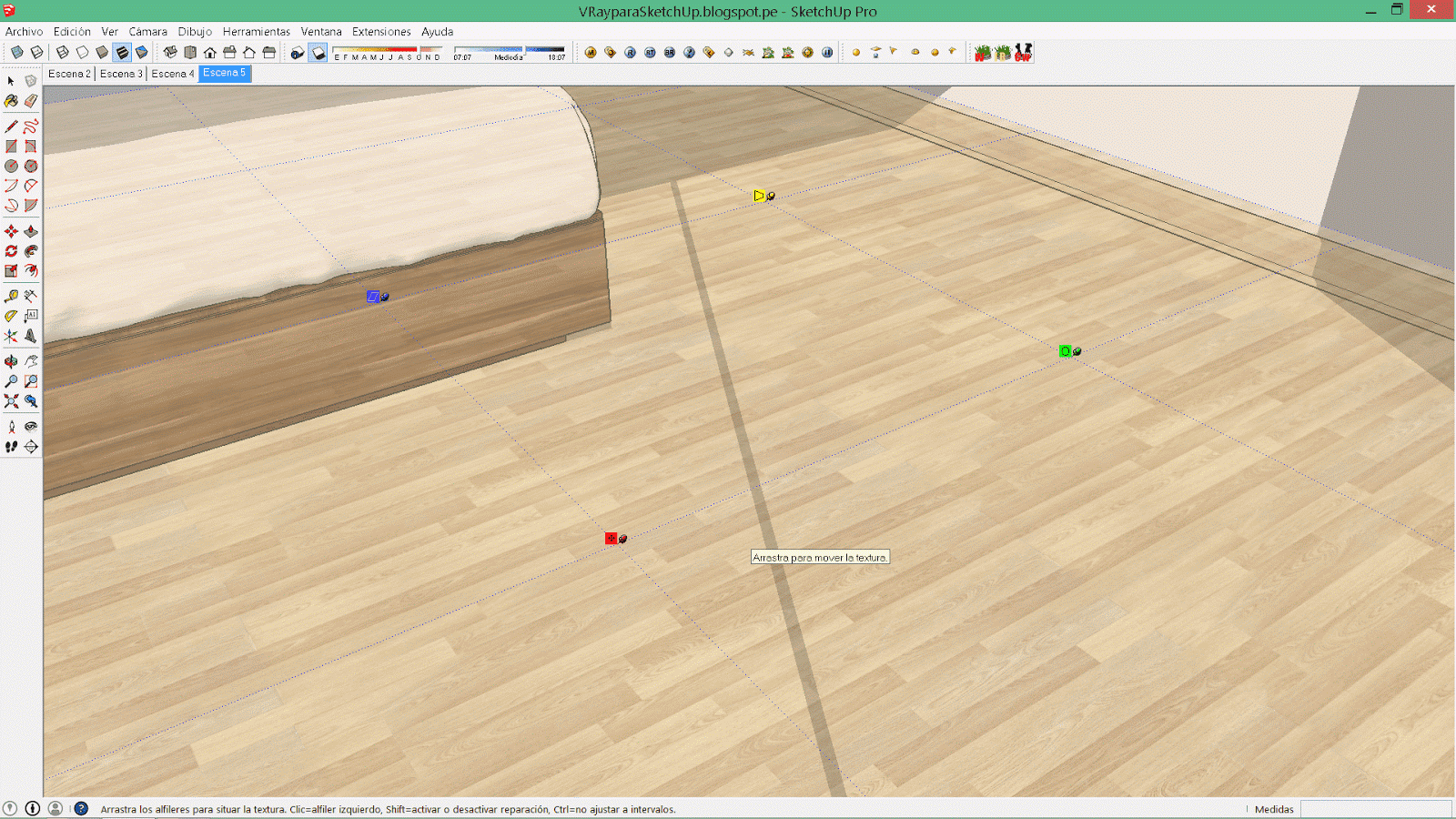Open the Extensiones menu
1456x819 pixels.
[381, 31]
